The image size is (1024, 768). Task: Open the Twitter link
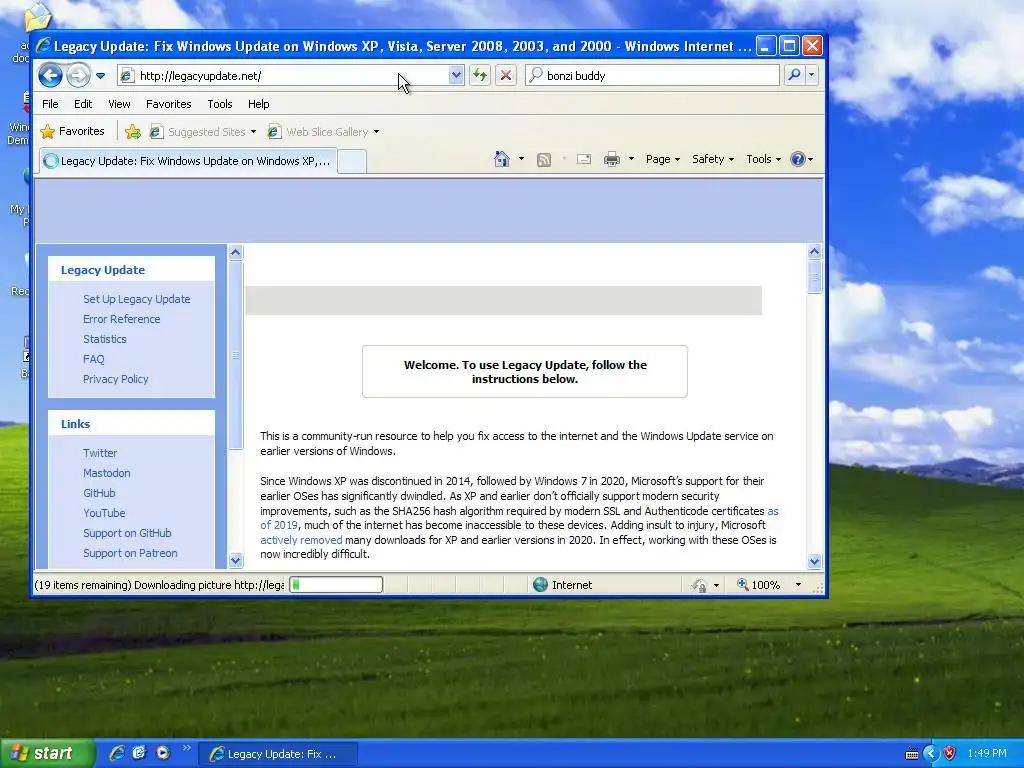click(x=100, y=453)
